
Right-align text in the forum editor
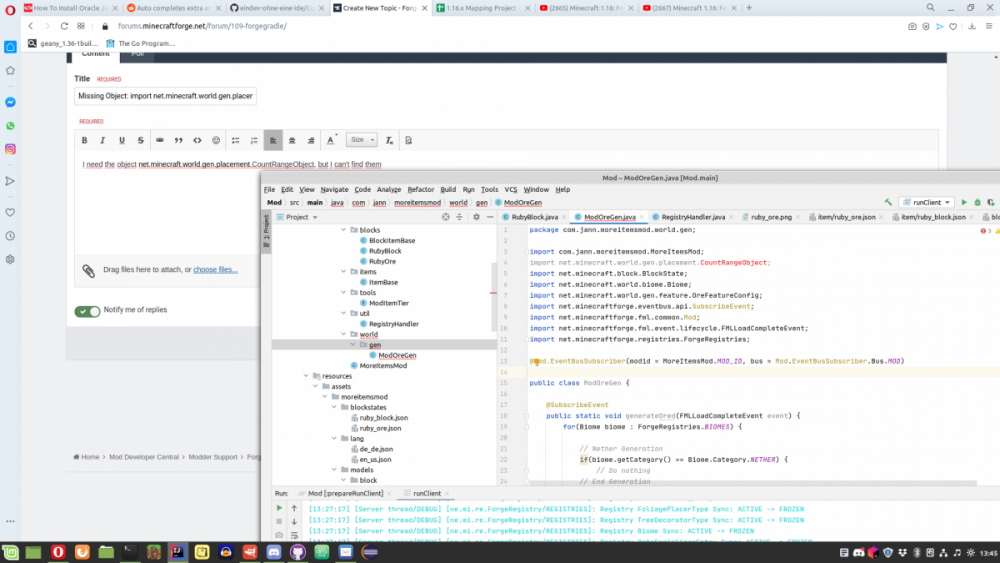pos(311,140)
